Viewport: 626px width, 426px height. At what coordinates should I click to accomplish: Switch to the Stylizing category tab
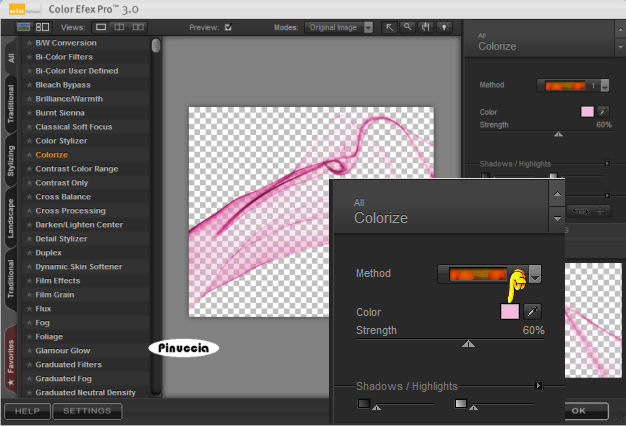tap(11, 161)
